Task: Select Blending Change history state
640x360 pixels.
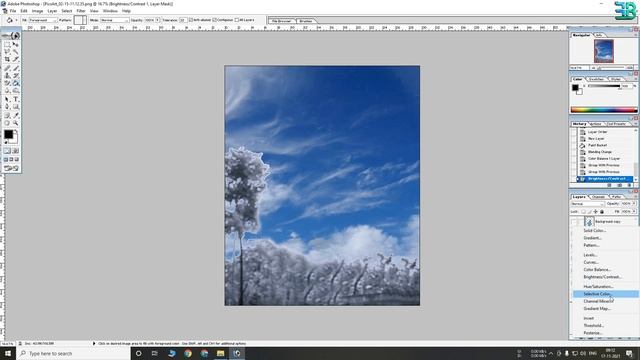Action: point(600,152)
